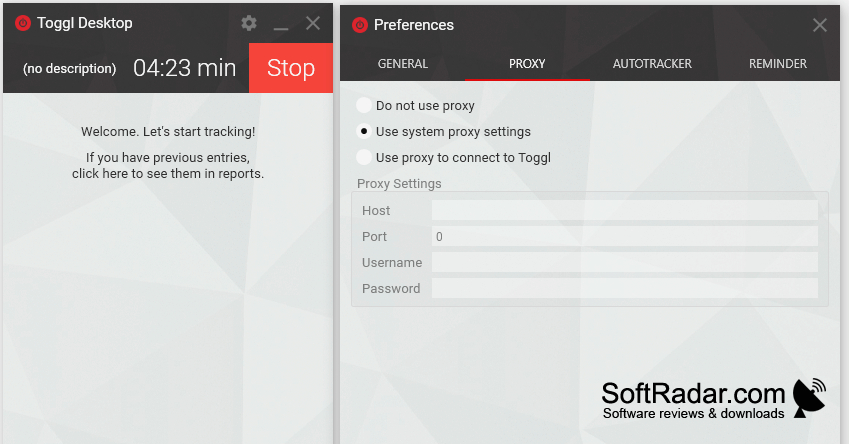Switch to the Autotracker tab

click(652, 64)
